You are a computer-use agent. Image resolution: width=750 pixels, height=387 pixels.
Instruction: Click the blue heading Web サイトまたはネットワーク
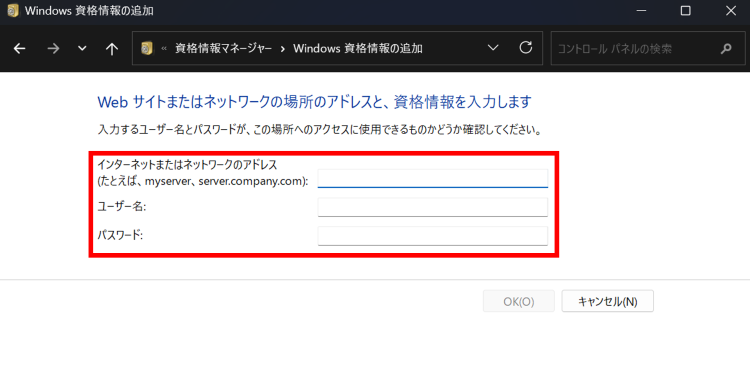click(x=314, y=102)
